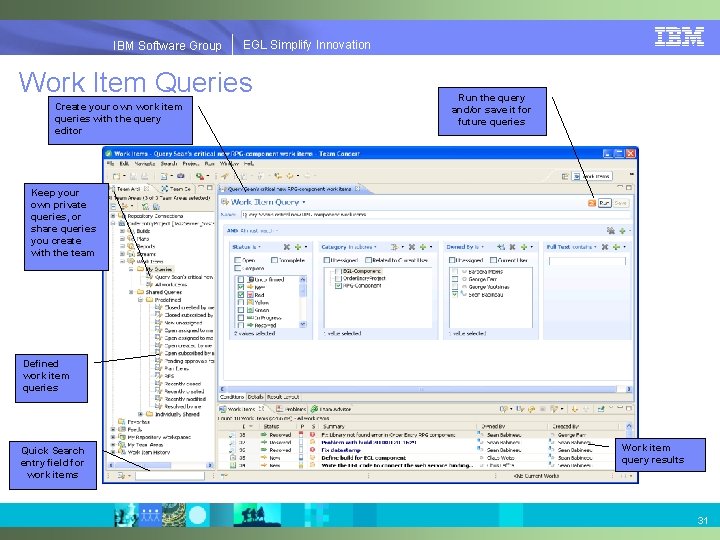Image resolution: width=720 pixels, height=540 pixels.
Task: Toggle Owned By Current User checkbox
Action: pos(493,260)
